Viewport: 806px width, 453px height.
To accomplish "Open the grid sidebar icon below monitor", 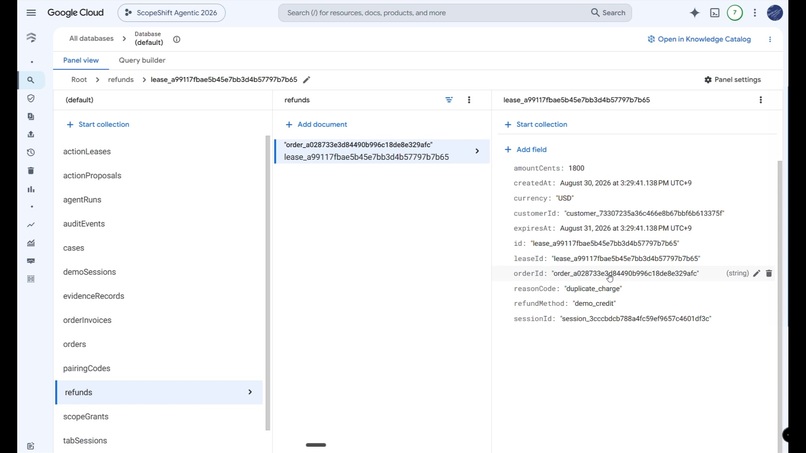I will tap(31, 279).
